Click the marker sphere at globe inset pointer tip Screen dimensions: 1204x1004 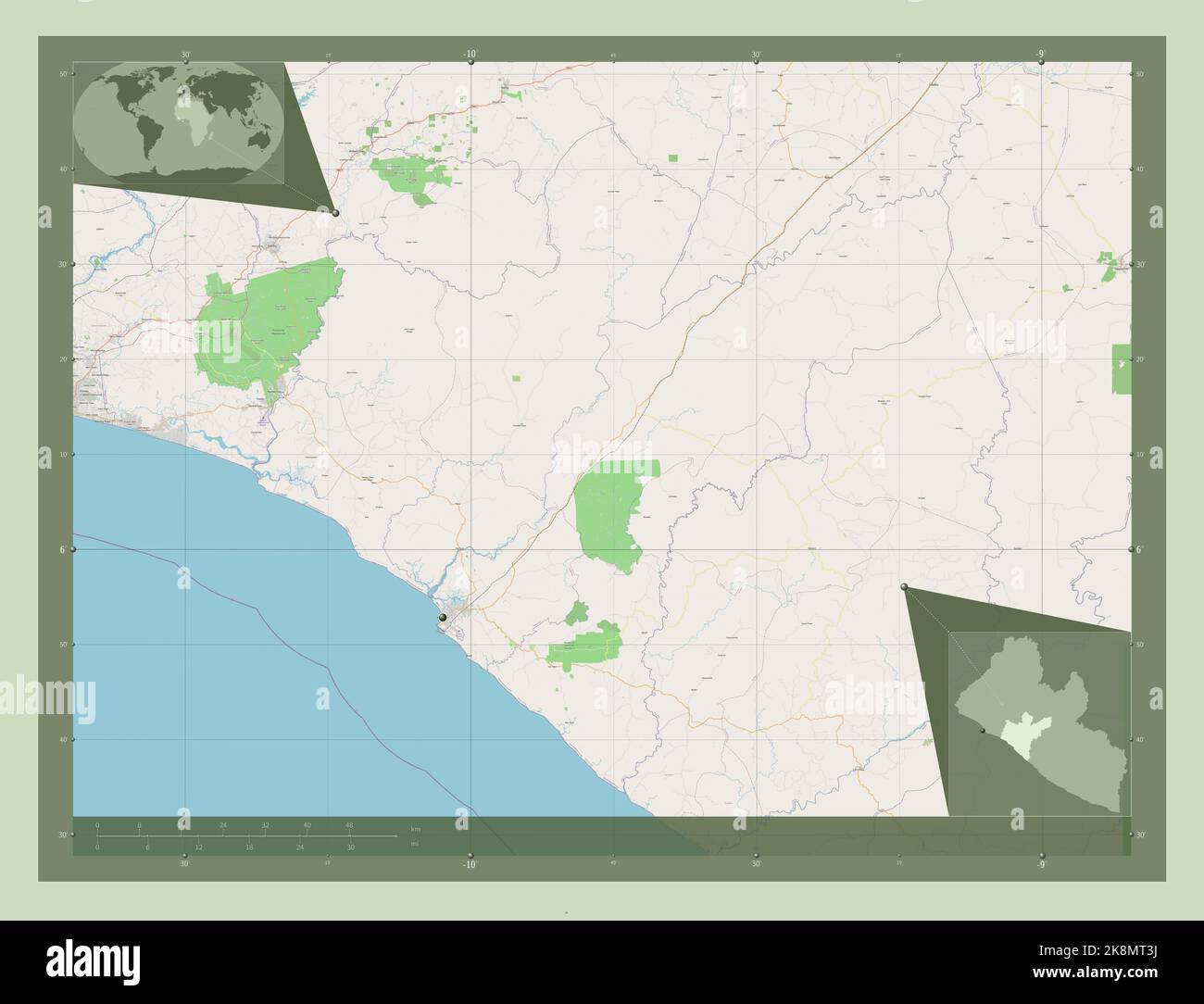335,213
